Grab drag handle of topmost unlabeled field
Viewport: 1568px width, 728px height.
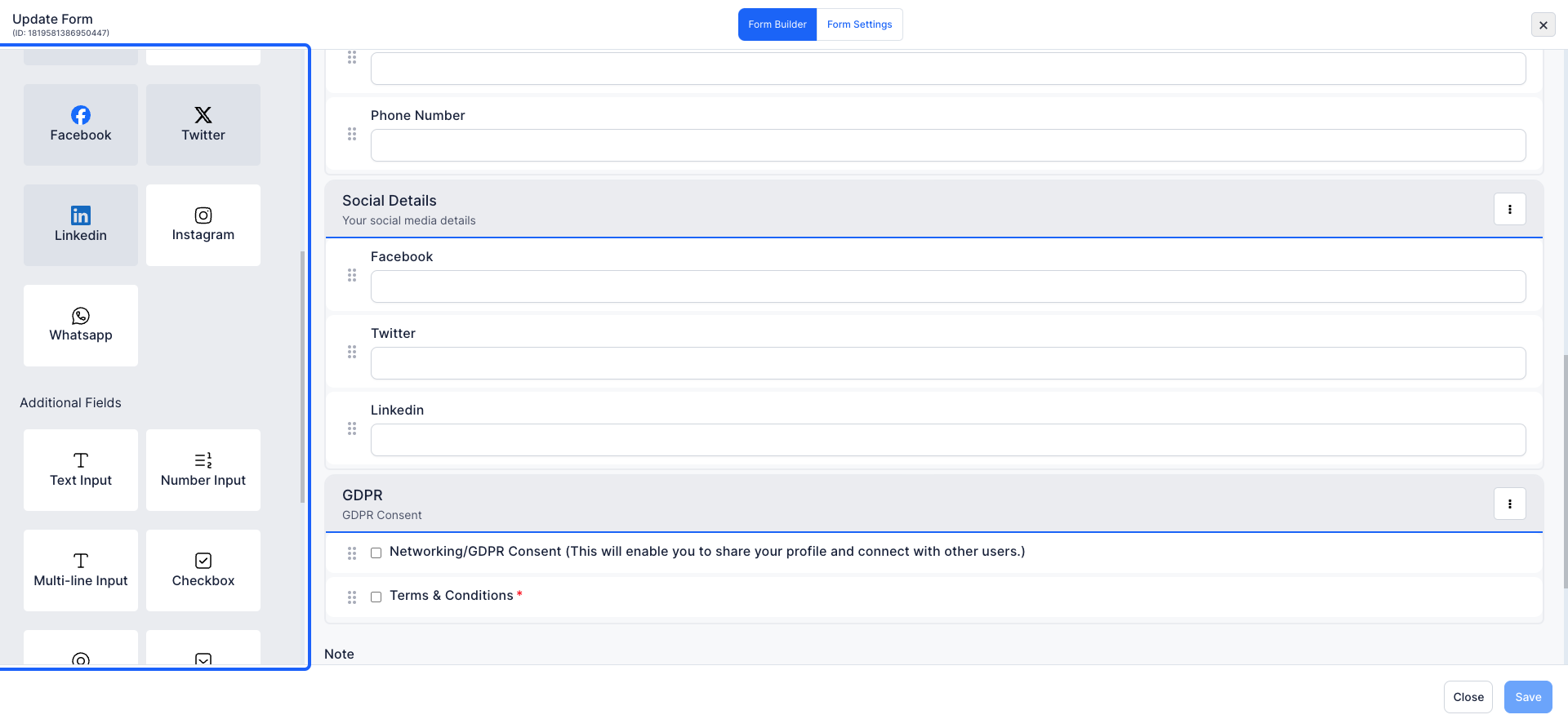352,57
